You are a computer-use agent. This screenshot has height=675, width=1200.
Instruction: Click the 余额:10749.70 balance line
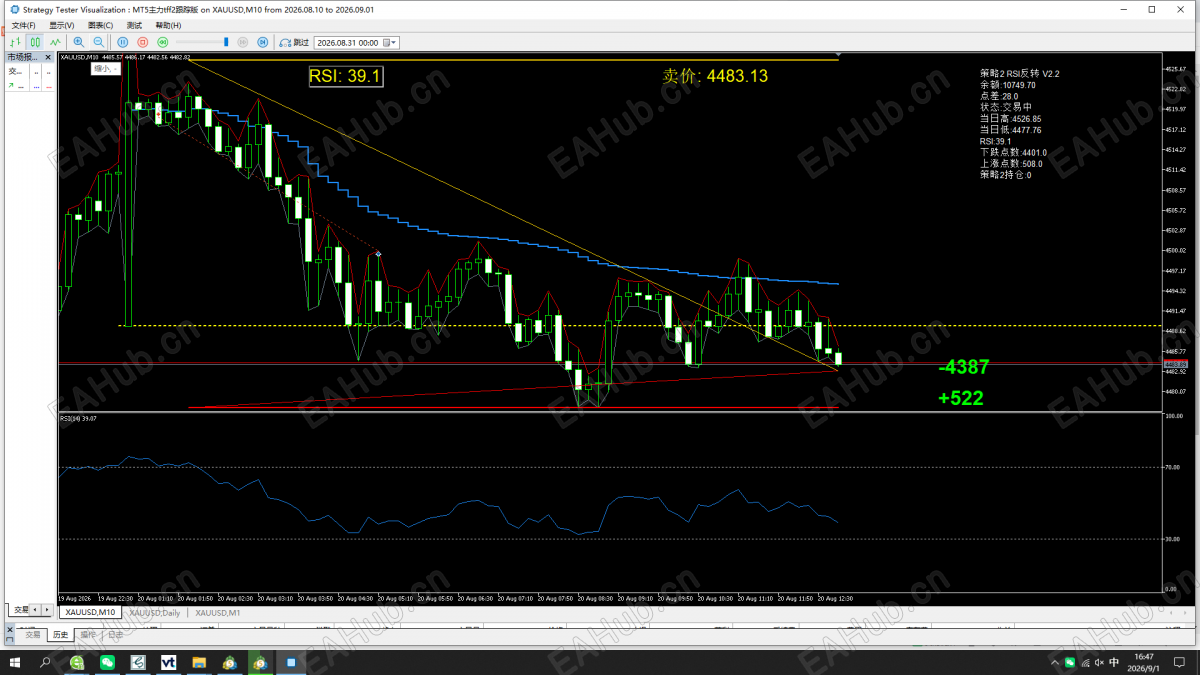(x=1008, y=85)
